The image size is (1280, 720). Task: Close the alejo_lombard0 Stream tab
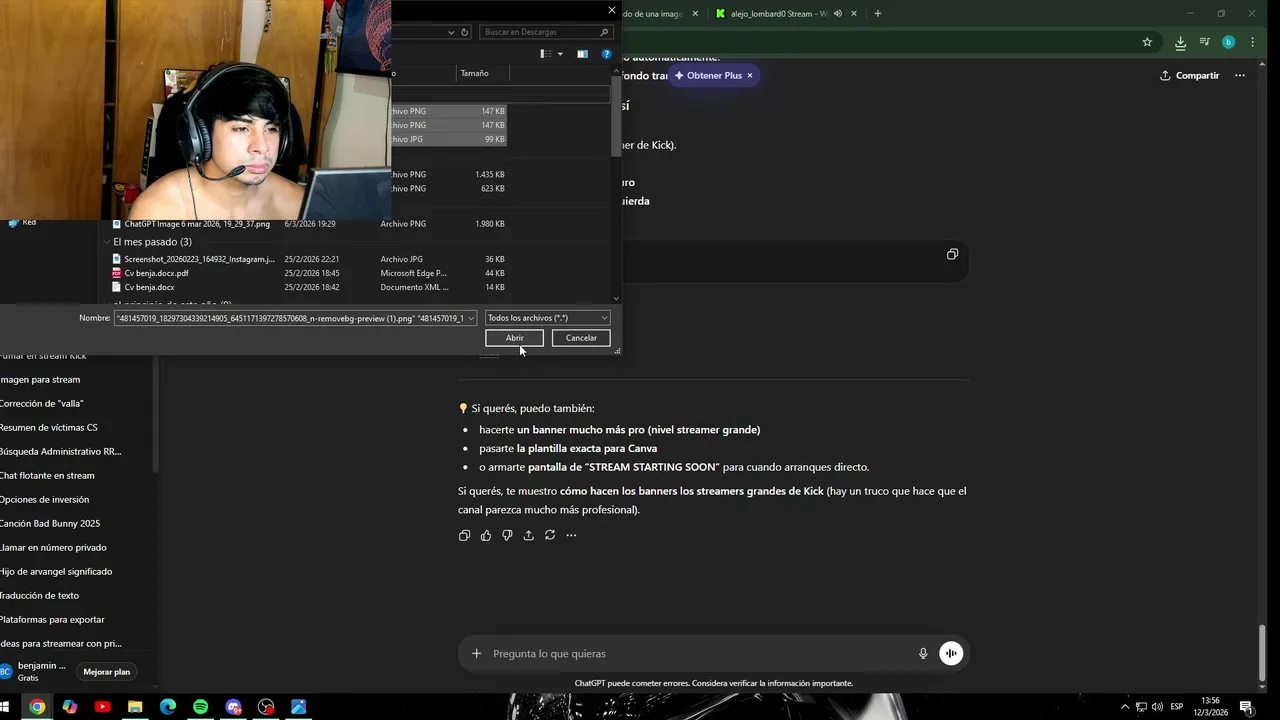(854, 14)
